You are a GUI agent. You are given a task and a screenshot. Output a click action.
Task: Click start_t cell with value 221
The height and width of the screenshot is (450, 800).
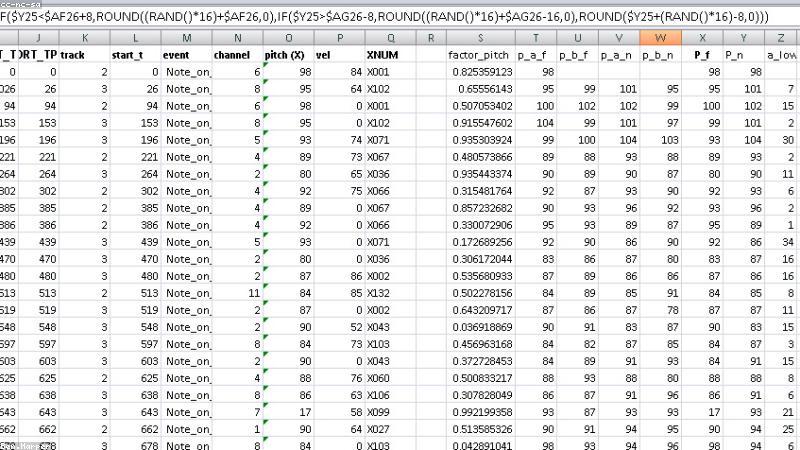(x=136, y=157)
